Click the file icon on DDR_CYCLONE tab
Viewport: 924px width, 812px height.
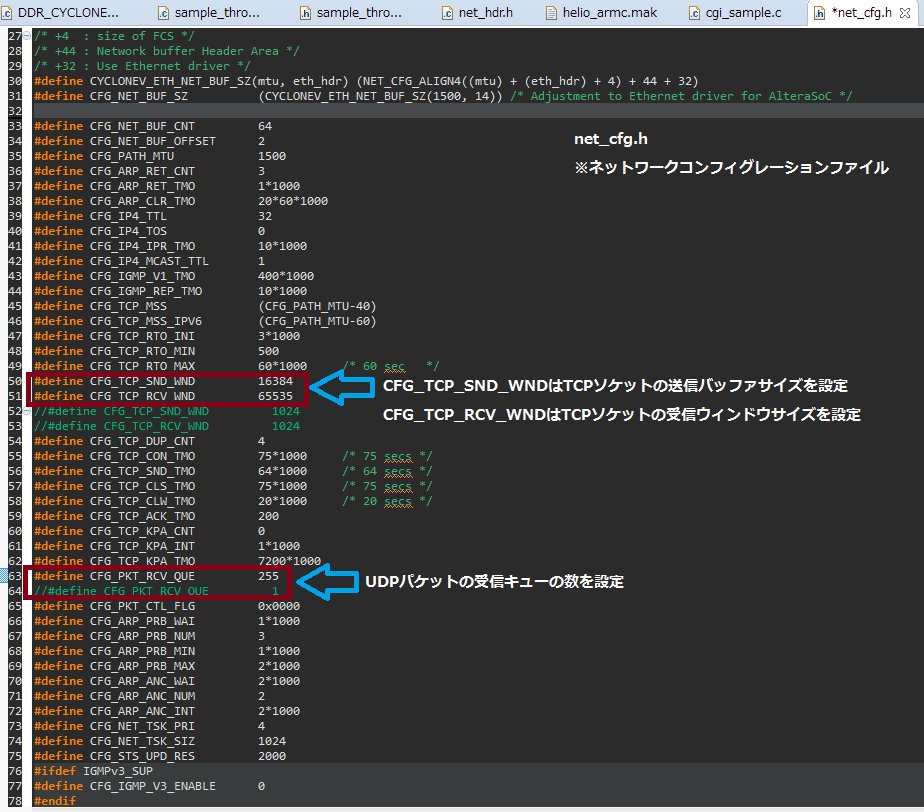click(9, 13)
